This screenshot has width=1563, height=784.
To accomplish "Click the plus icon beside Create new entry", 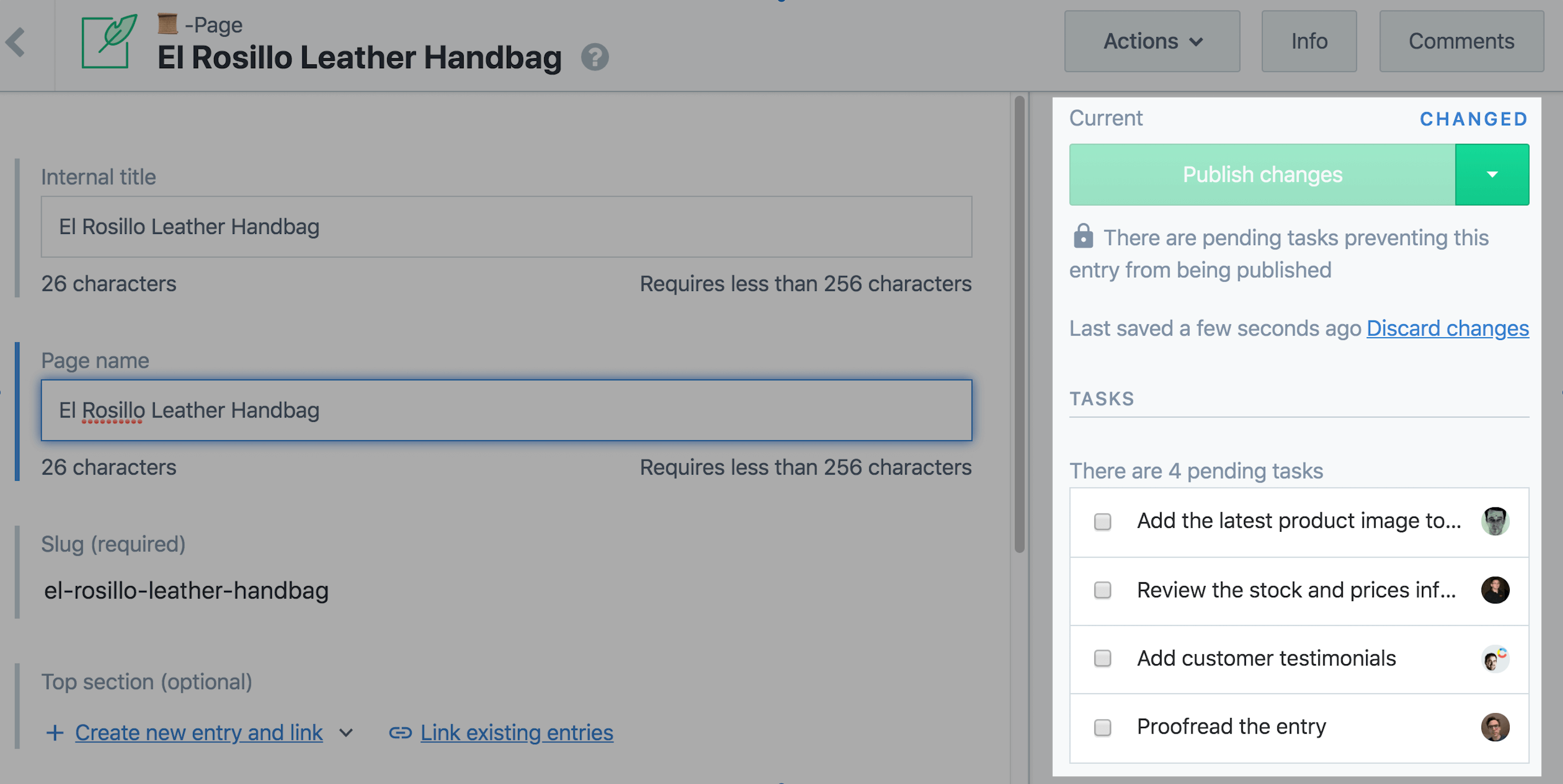I will pos(54,732).
